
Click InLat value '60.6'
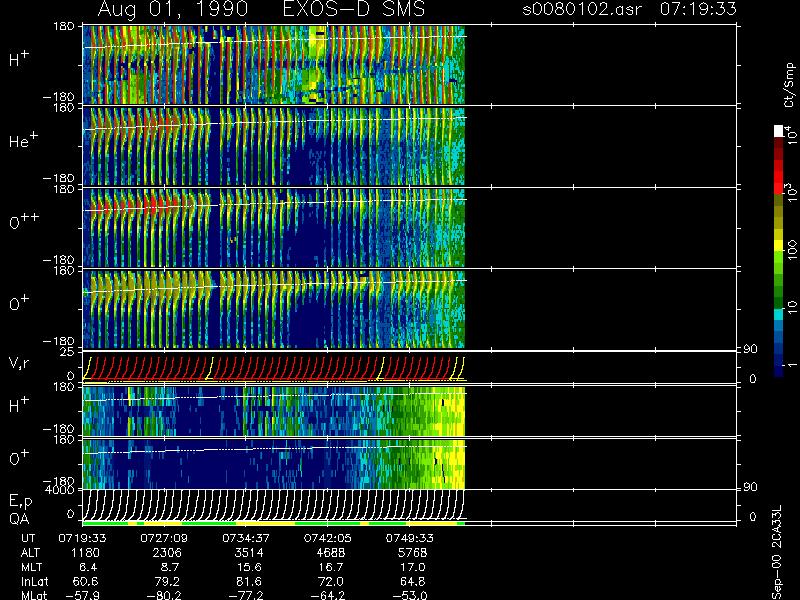click(x=86, y=581)
